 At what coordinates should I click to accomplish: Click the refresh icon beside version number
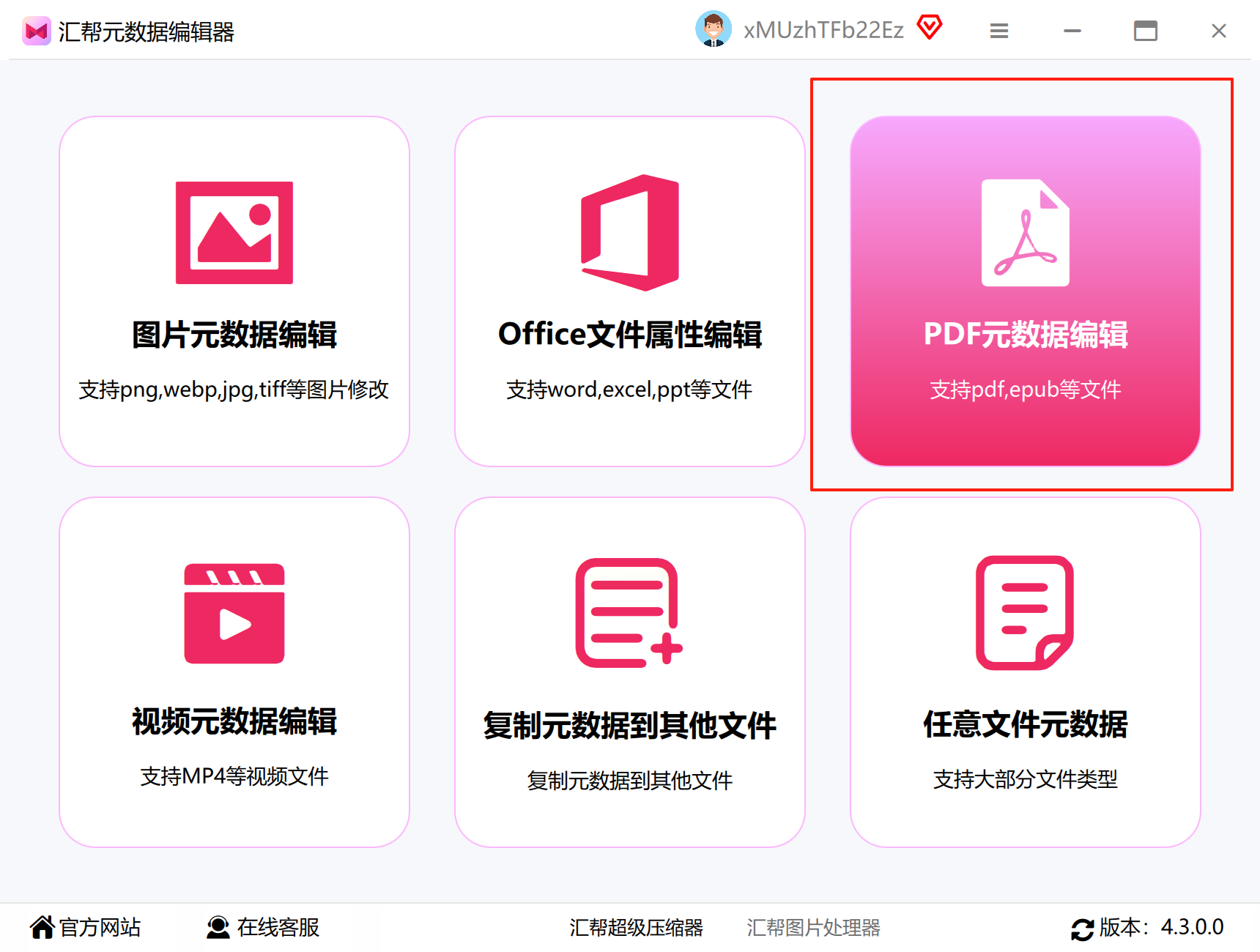pos(1082,929)
